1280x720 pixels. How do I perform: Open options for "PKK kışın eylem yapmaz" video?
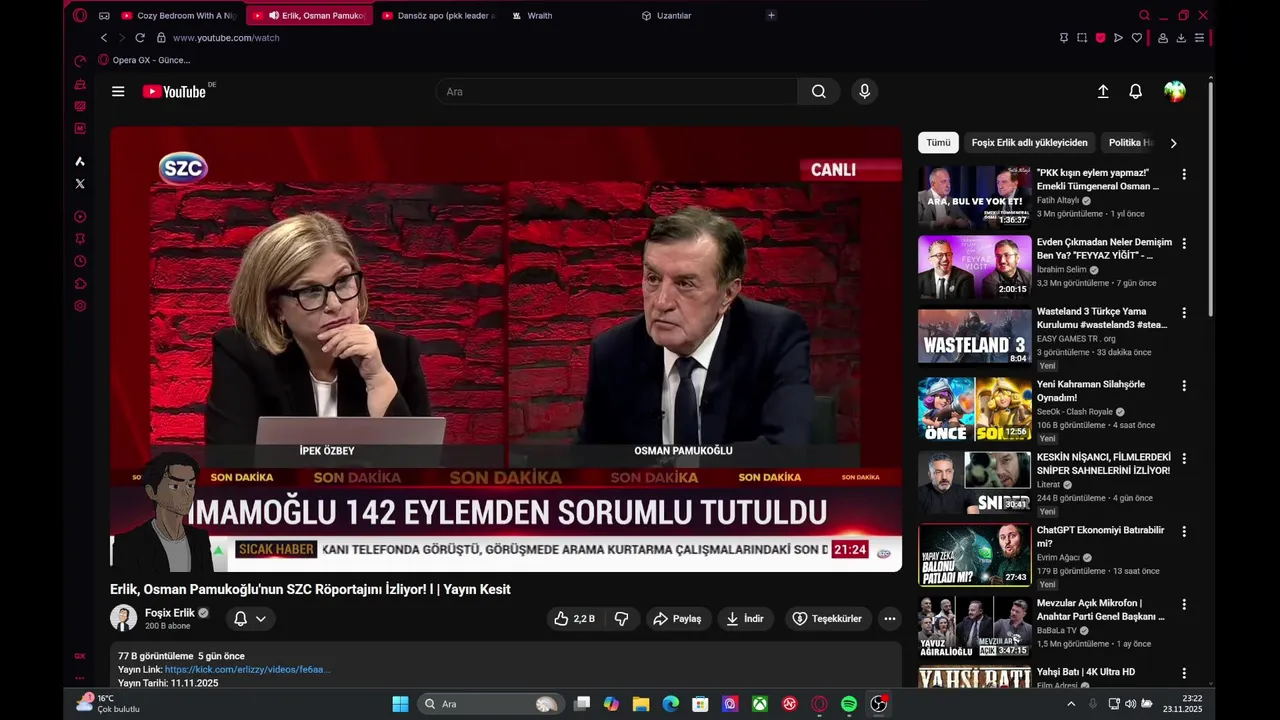click(1184, 174)
